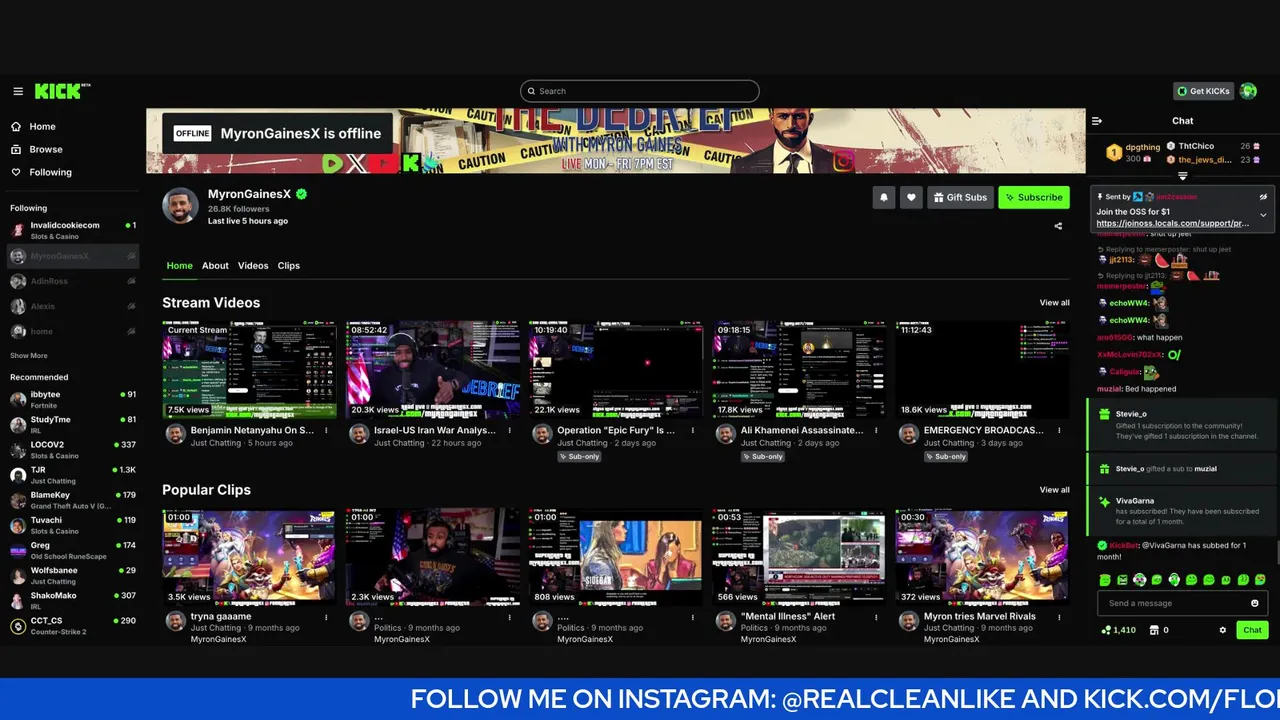Image resolution: width=1280 pixels, height=720 pixels.
Task: Open the Current Stream video thumbnail
Action: [x=250, y=369]
